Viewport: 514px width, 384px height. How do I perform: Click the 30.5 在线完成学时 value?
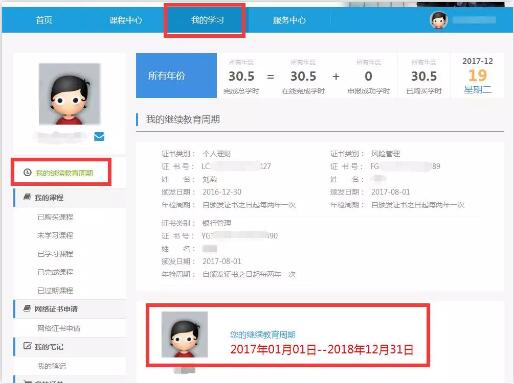coord(303,76)
